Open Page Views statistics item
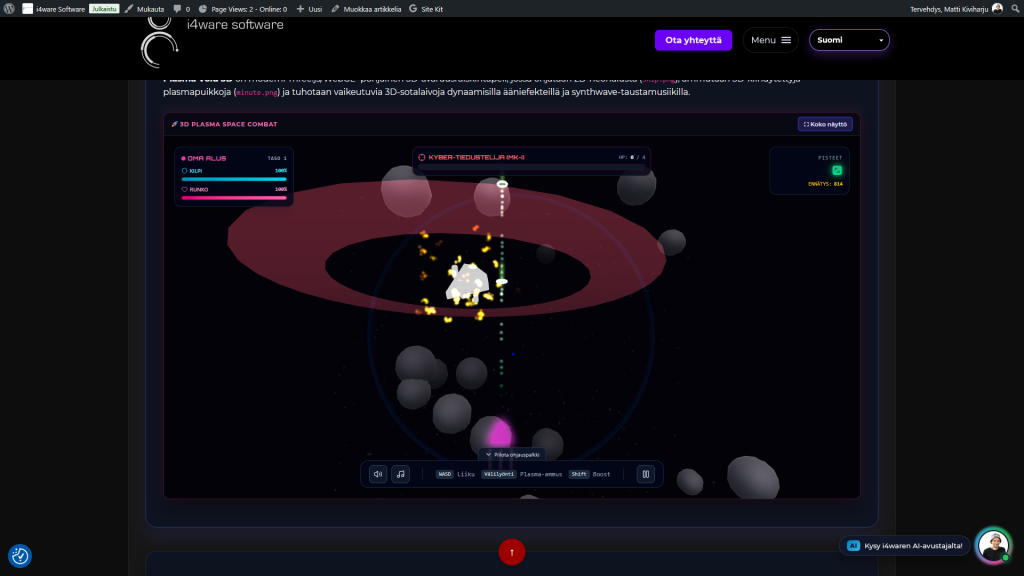This screenshot has height=576, width=1024. 243,9
